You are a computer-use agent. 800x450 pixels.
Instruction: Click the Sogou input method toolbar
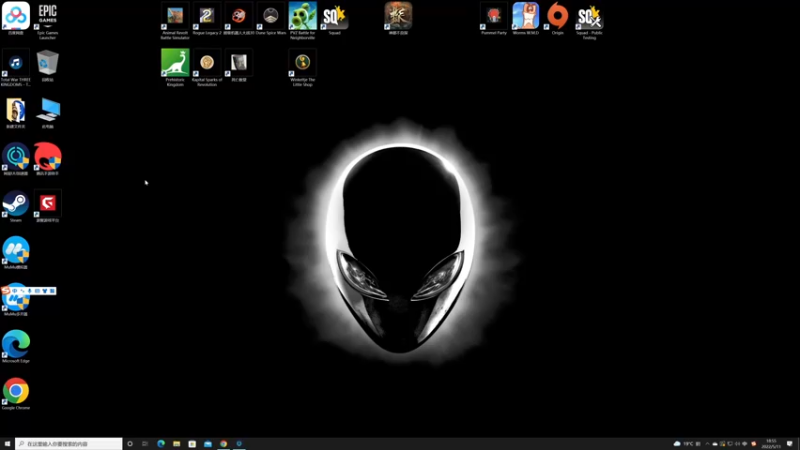[x=29, y=291]
